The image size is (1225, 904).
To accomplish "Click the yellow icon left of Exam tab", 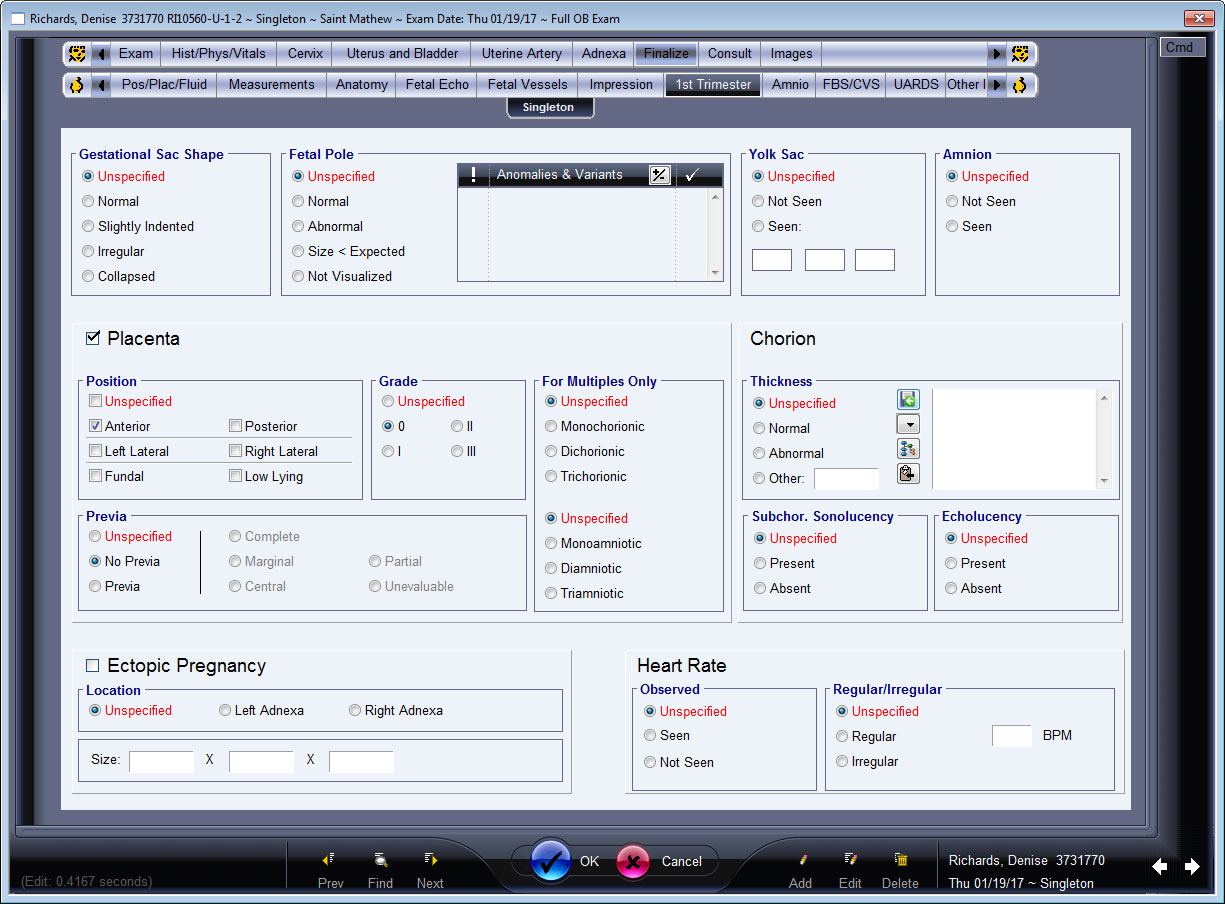I will click(77, 54).
